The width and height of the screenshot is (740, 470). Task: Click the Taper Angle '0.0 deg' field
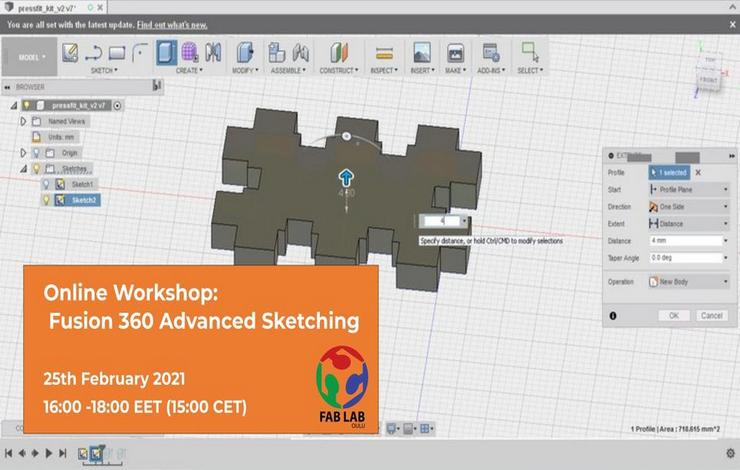[687, 258]
